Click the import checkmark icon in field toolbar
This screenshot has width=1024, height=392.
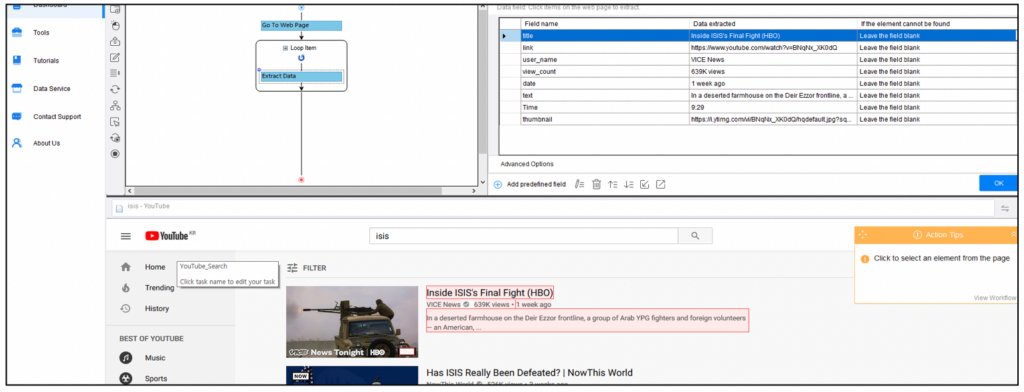[645, 185]
